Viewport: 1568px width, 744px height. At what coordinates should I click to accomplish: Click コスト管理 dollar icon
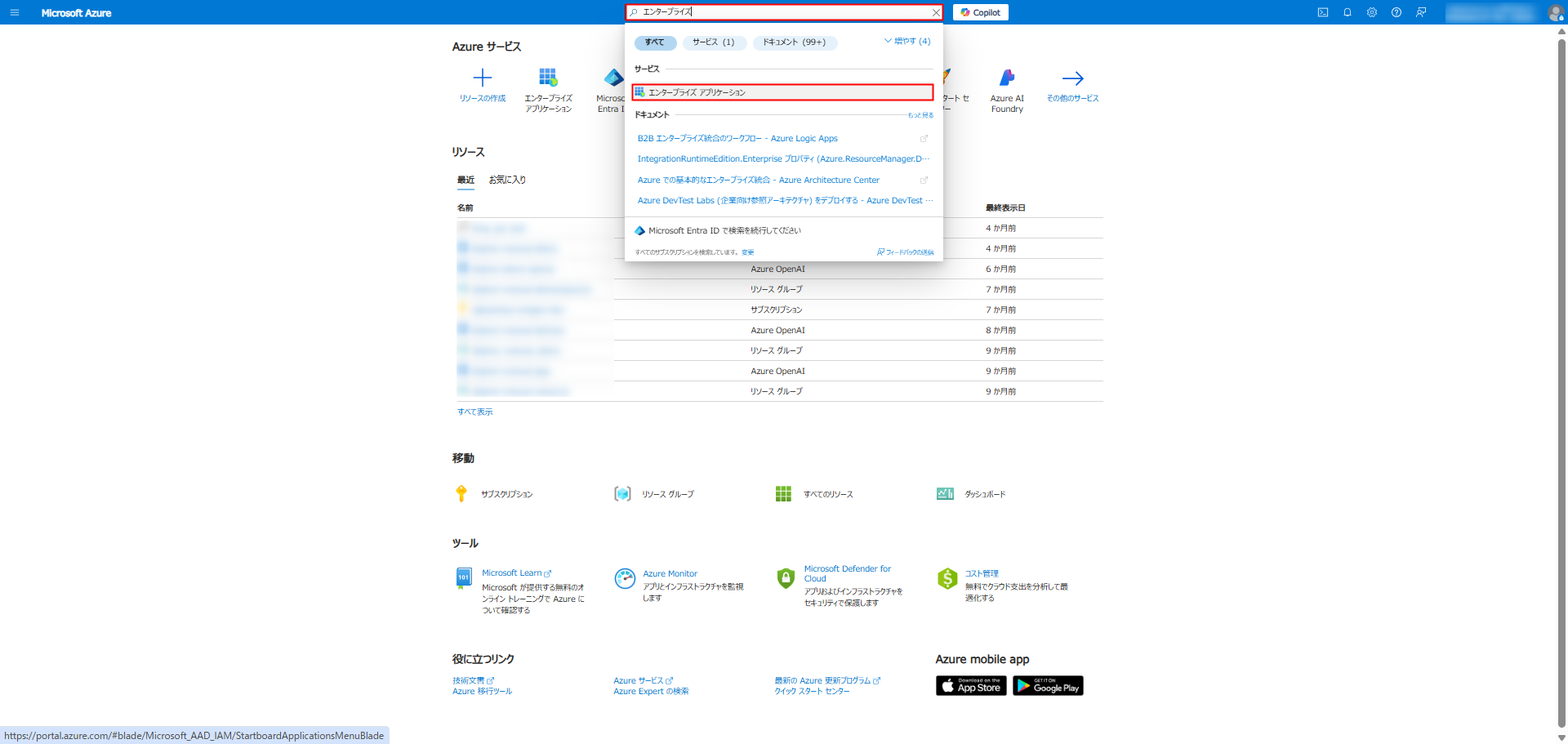point(947,578)
